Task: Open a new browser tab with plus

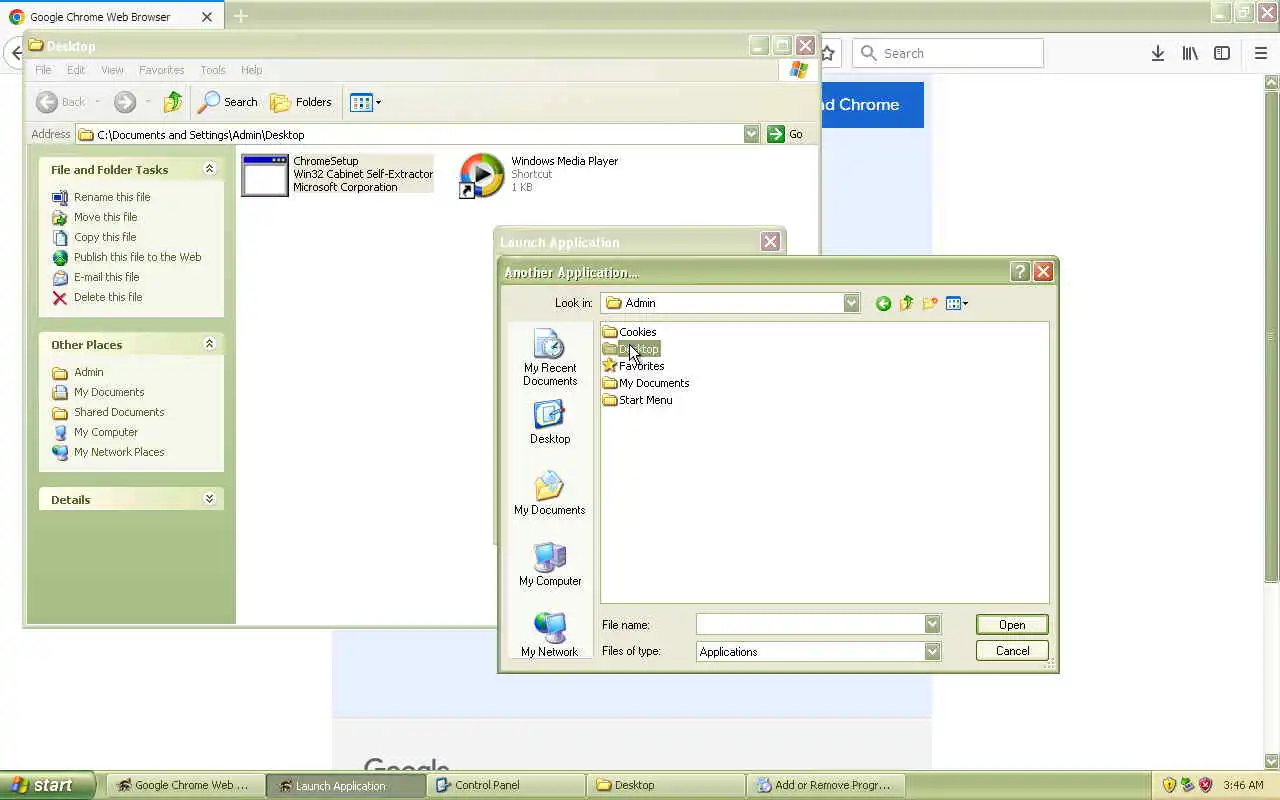Action: click(240, 16)
